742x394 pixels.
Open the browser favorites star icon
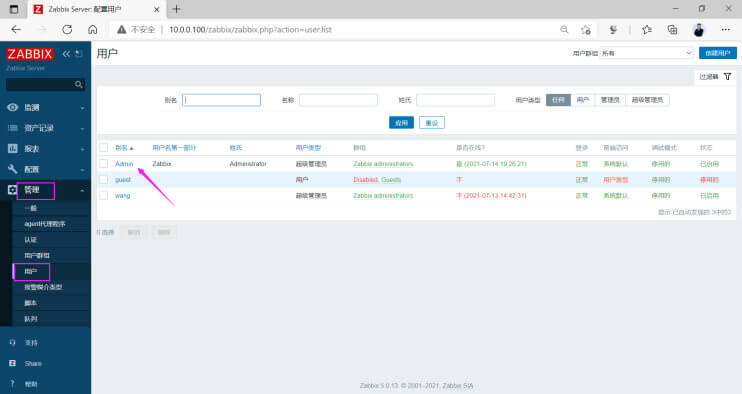(x=646, y=29)
